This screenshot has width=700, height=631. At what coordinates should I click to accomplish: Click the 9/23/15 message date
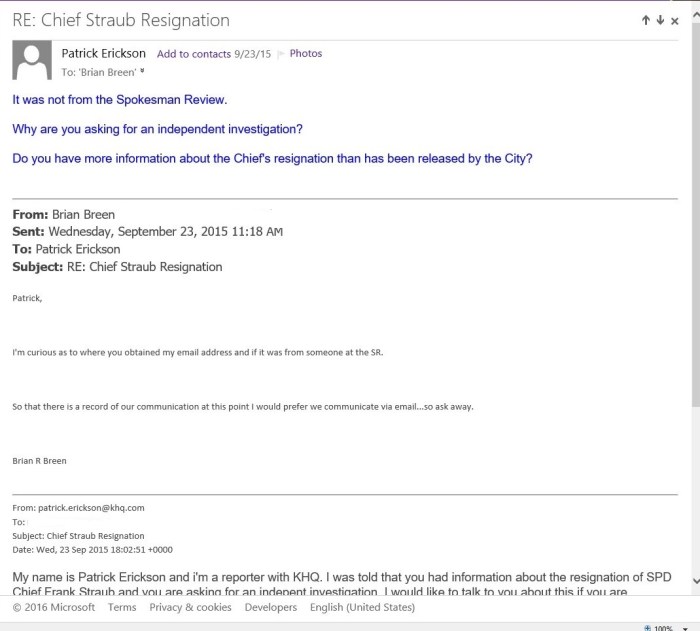click(253, 54)
